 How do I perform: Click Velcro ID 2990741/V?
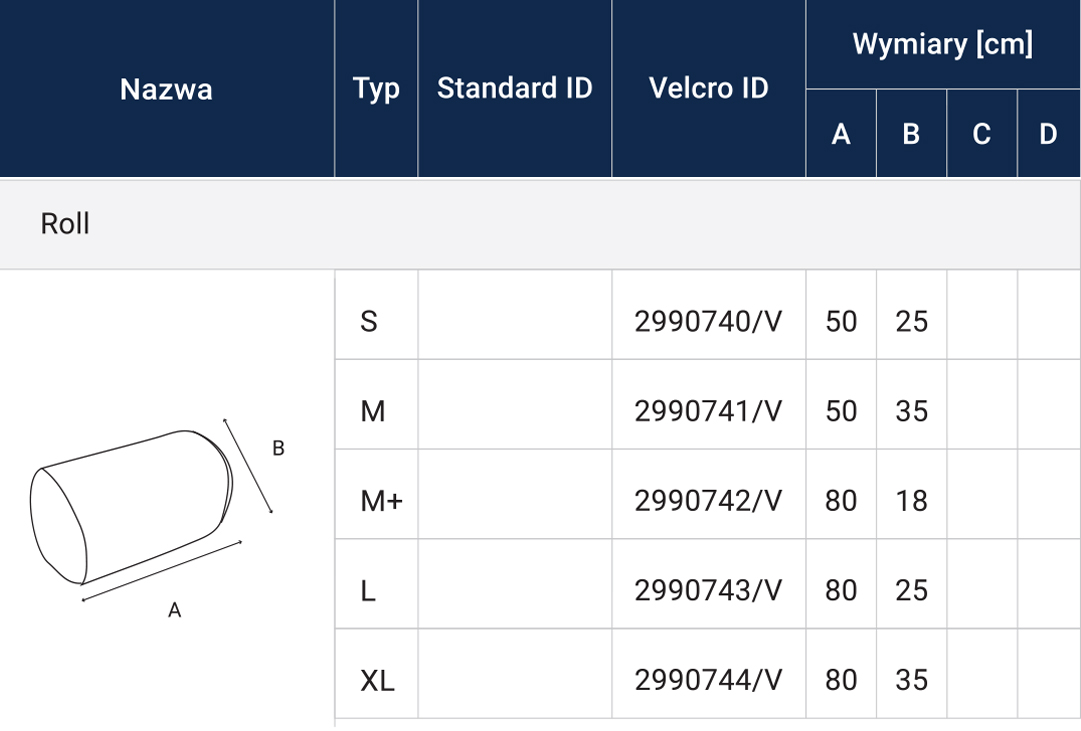(x=709, y=411)
